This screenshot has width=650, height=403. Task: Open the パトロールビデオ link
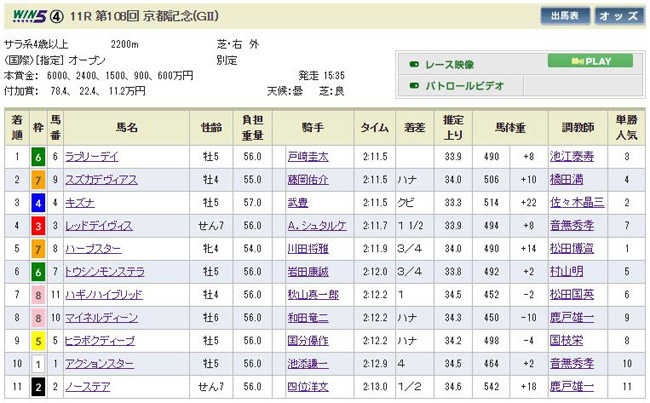pyautogui.click(x=463, y=86)
